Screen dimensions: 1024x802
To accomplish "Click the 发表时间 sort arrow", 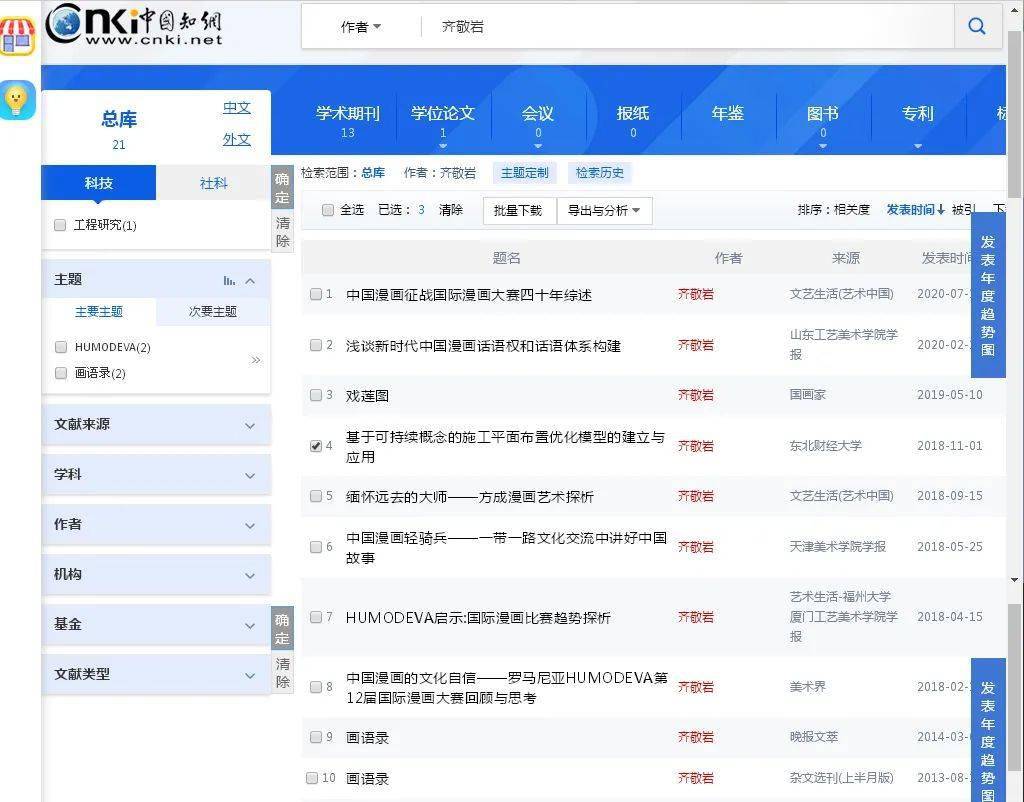I will (x=941, y=210).
